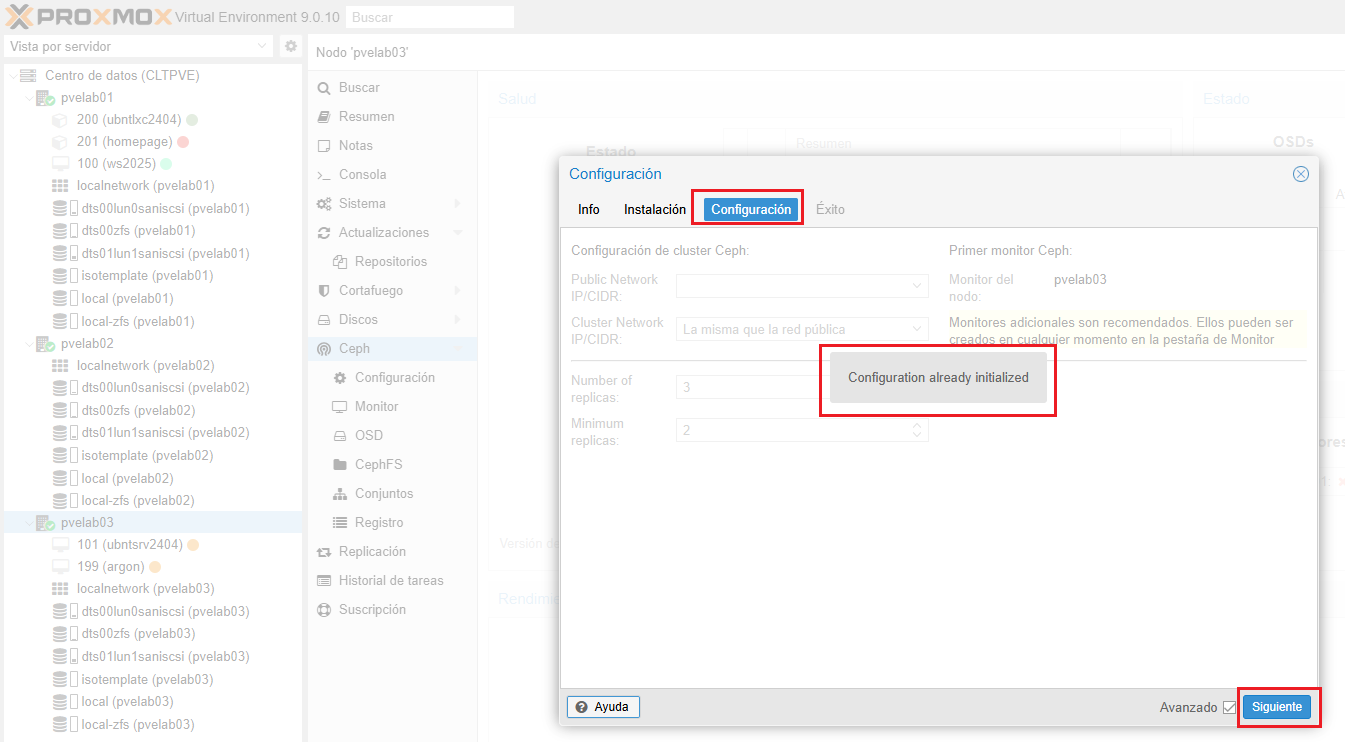Select storage local-zfs (pvelab03)

tap(138, 724)
